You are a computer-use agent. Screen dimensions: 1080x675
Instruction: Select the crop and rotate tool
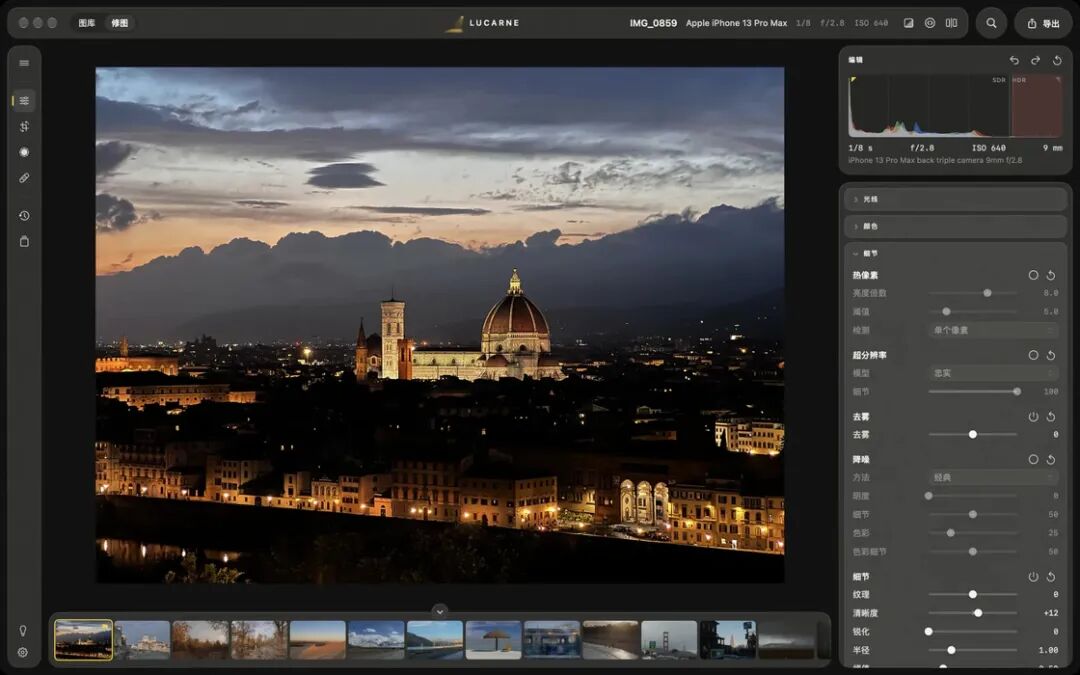(x=24, y=127)
